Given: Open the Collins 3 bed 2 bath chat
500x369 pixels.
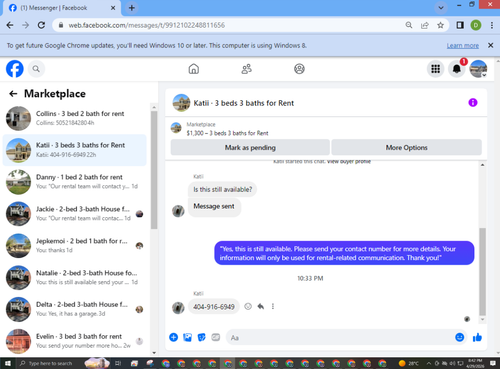Looking at the screenshot, I should 75,118.
